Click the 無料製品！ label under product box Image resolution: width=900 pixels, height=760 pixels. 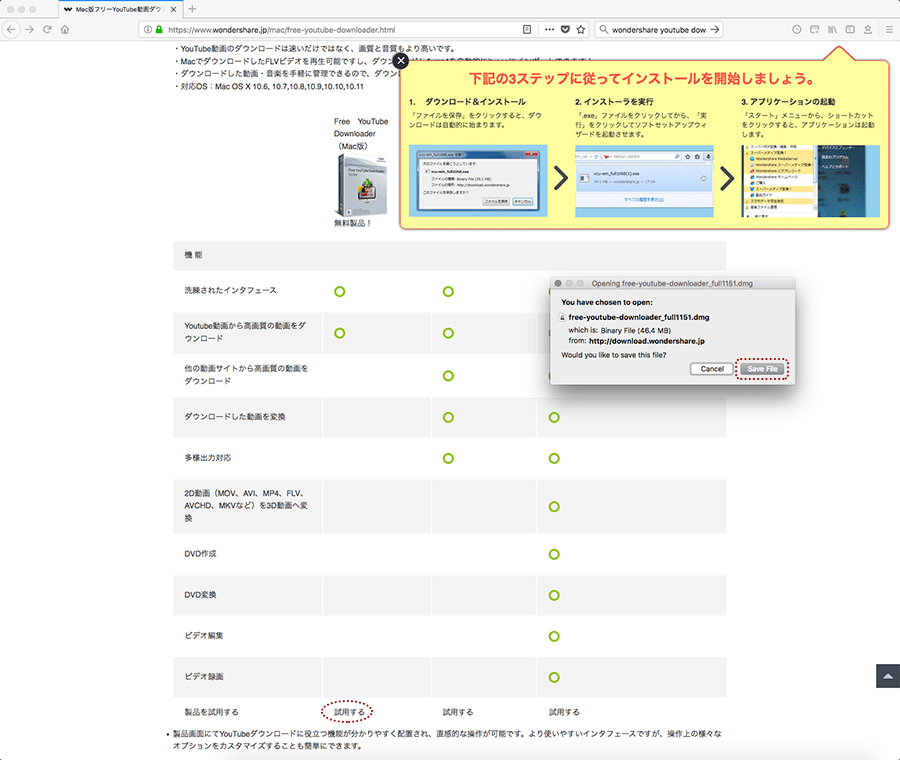pos(352,223)
